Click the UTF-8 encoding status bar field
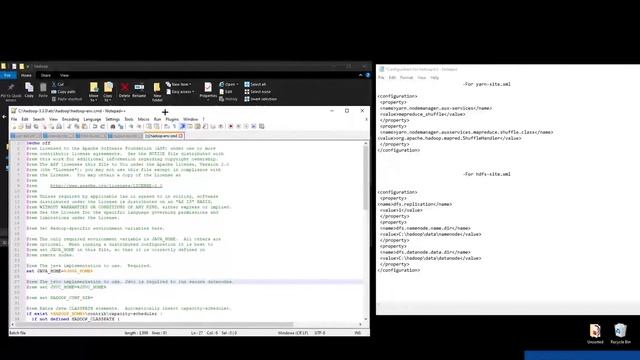The image size is (640, 360). (320, 333)
